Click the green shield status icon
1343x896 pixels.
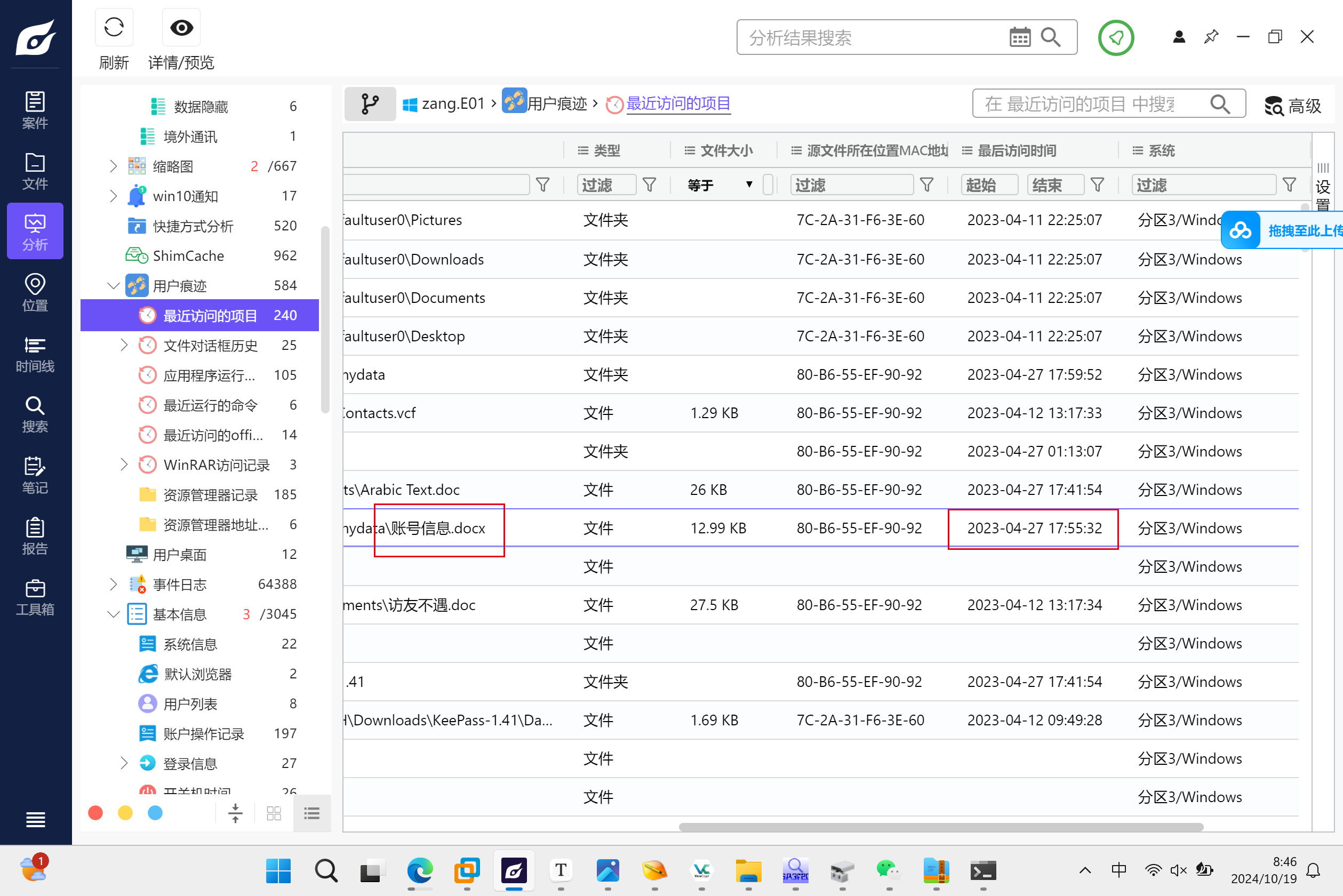click(x=1116, y=38)
